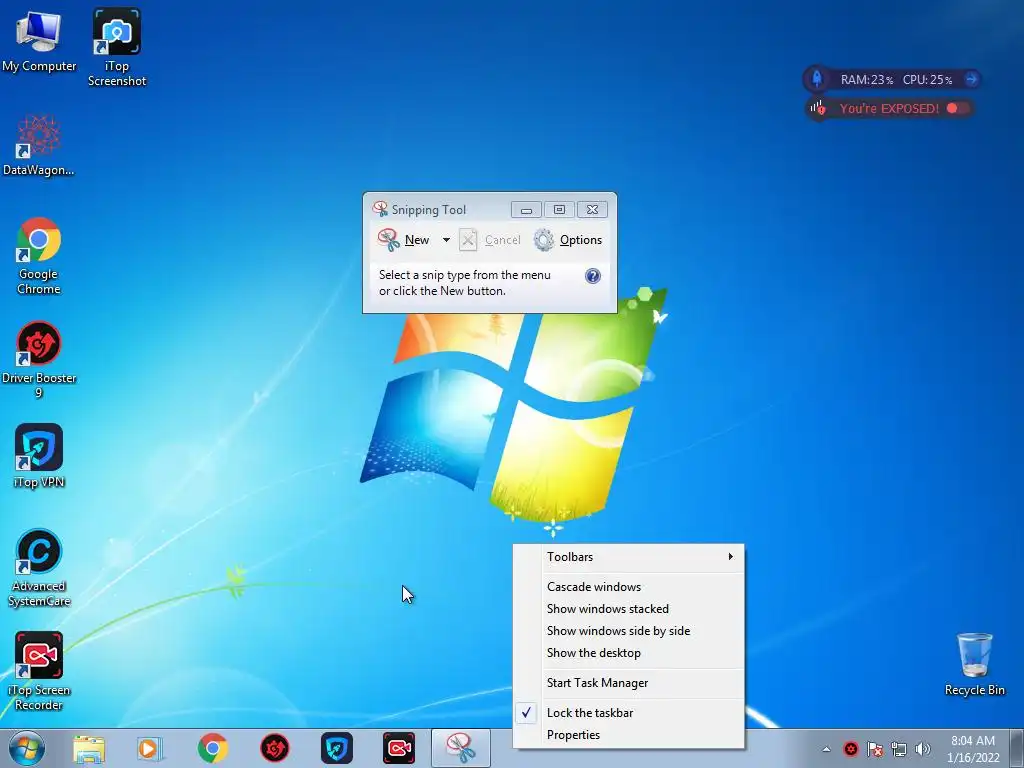Open Windows Explorer from the taskbar
Screen dimensions: 1024x768
tap(89, 748)
